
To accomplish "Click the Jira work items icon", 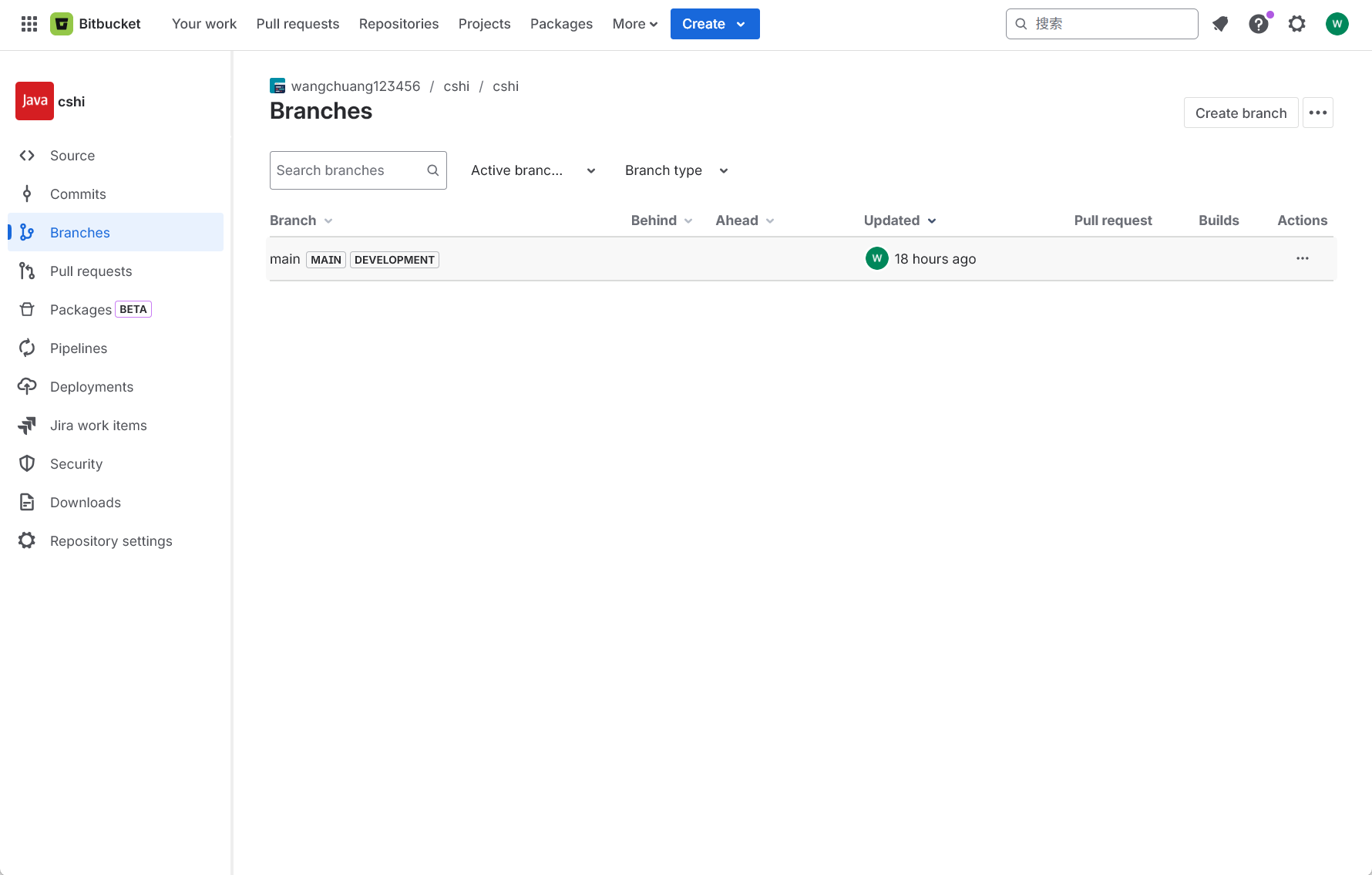I will pyautogui.click(x=26, y=425).
